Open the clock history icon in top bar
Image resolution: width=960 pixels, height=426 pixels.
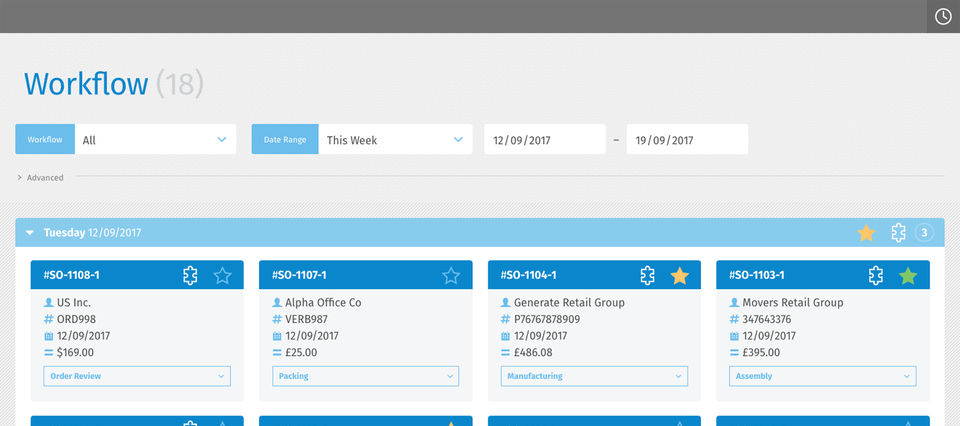(943, 17)
